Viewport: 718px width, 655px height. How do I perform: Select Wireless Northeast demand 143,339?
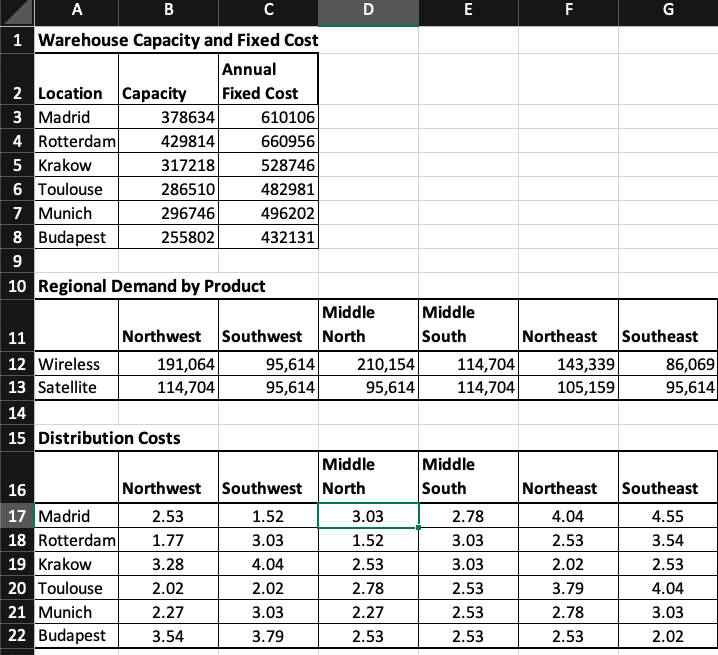(x=568, y=364)
